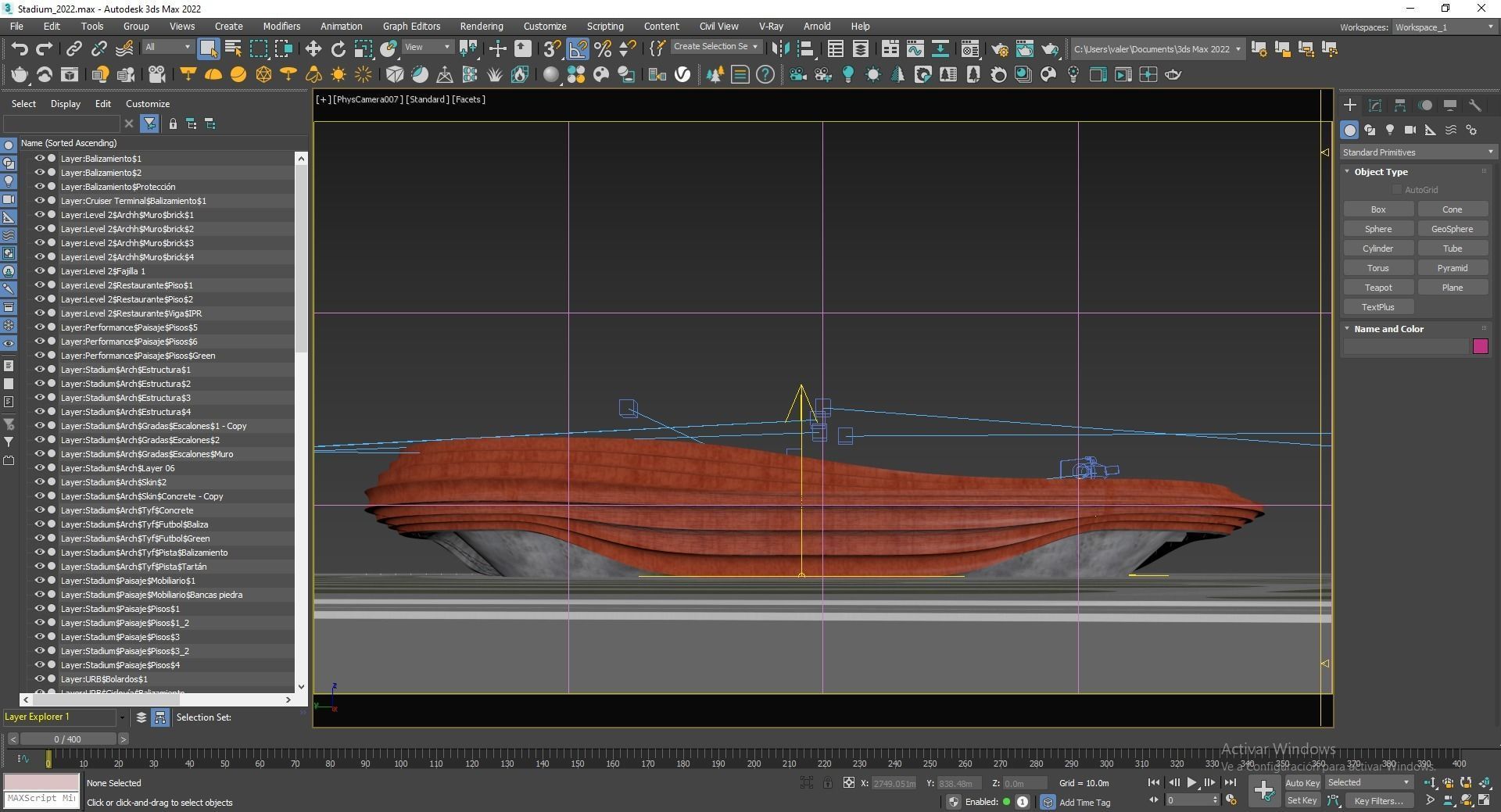
Task: Toggle Angle Snap in toolbar
Action: (x=578, y=48)
